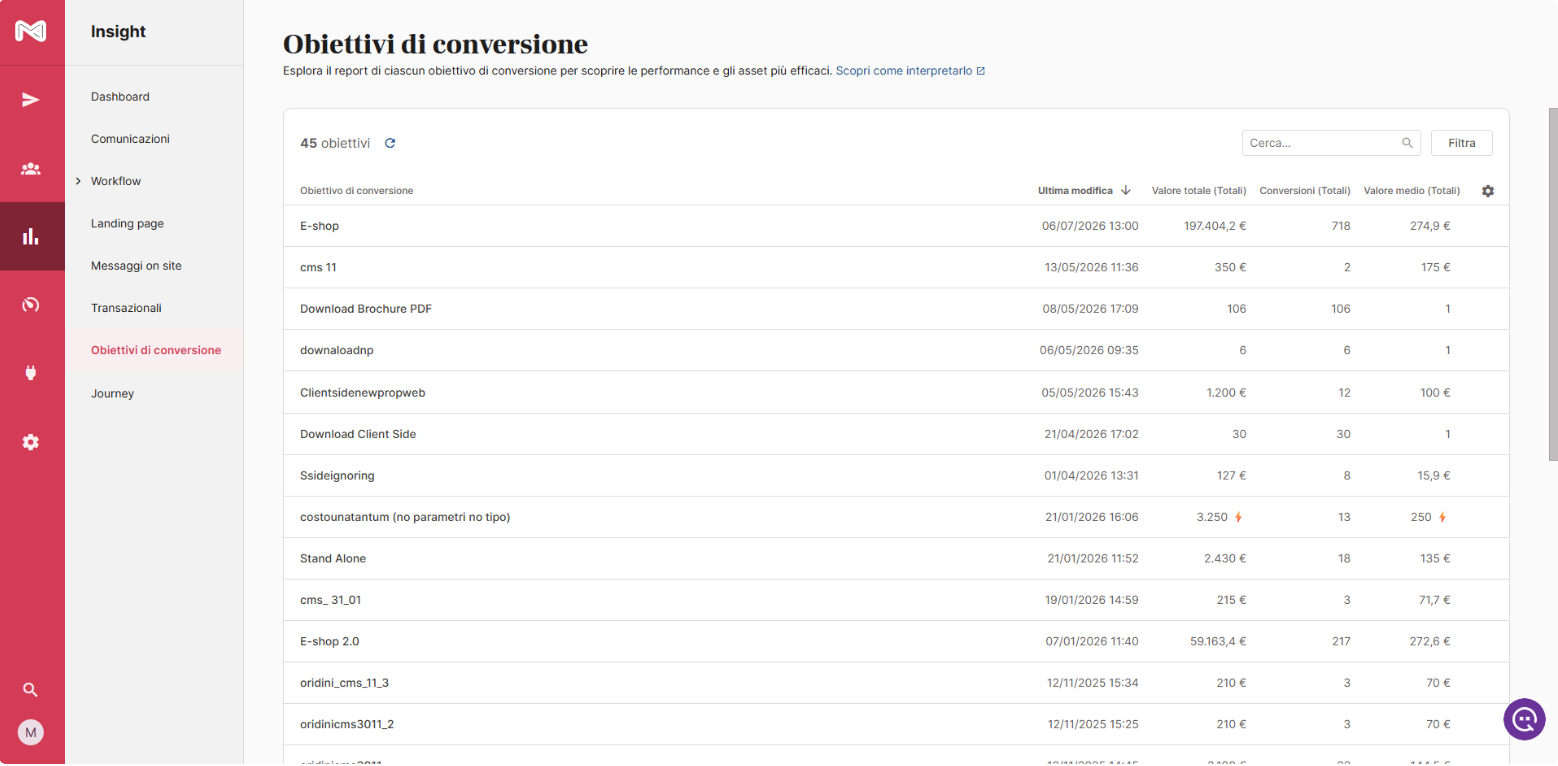The image size is (1558, 766).
Task: Click the 1.200 € total value cell
Action: coord(1227,393)
